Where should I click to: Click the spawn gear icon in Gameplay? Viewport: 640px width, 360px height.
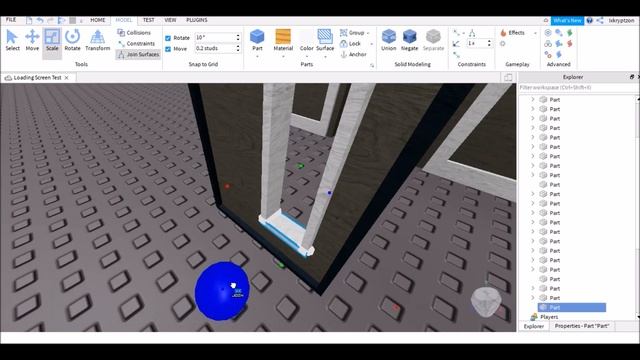click(x=503, y=44)
